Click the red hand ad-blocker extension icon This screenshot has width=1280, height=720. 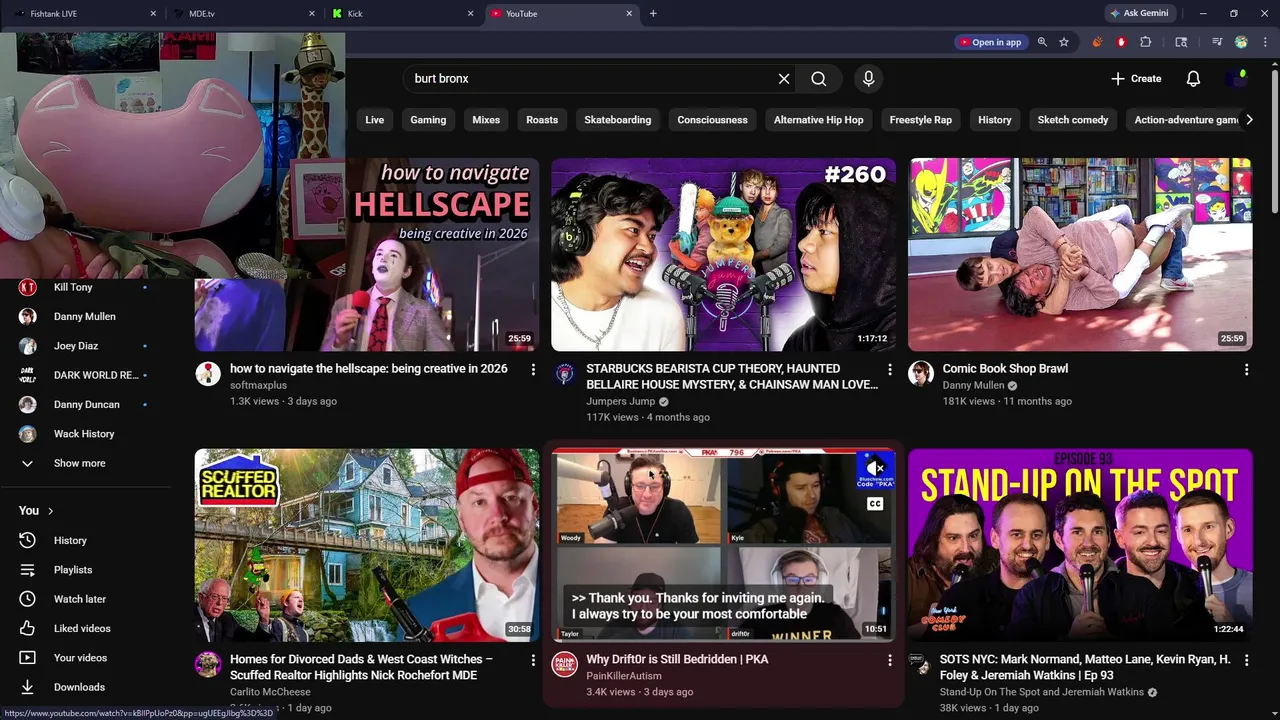click(x=1121, y=42)
